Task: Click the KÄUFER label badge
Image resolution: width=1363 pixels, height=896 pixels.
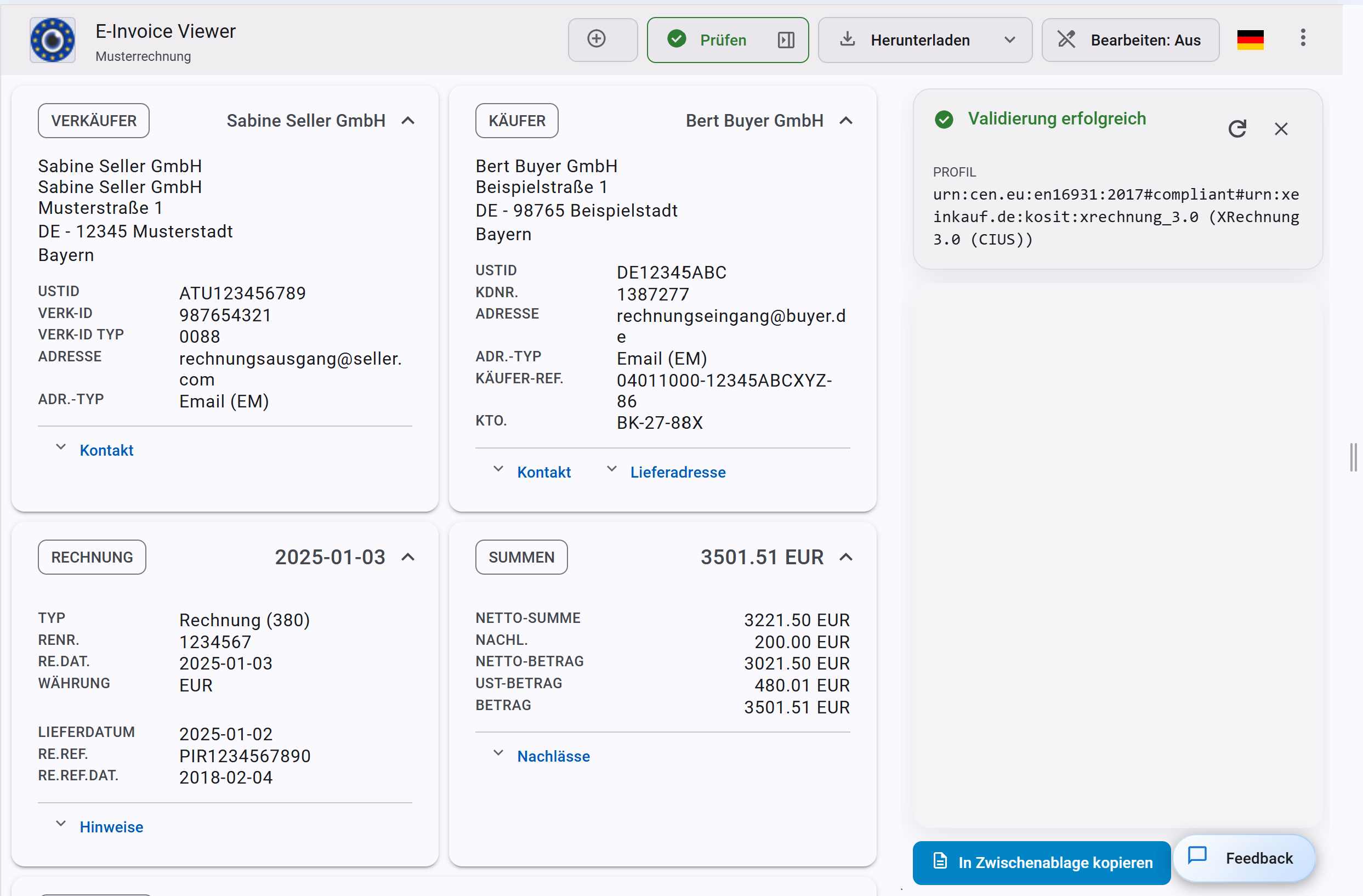Action: coord(516,121)
